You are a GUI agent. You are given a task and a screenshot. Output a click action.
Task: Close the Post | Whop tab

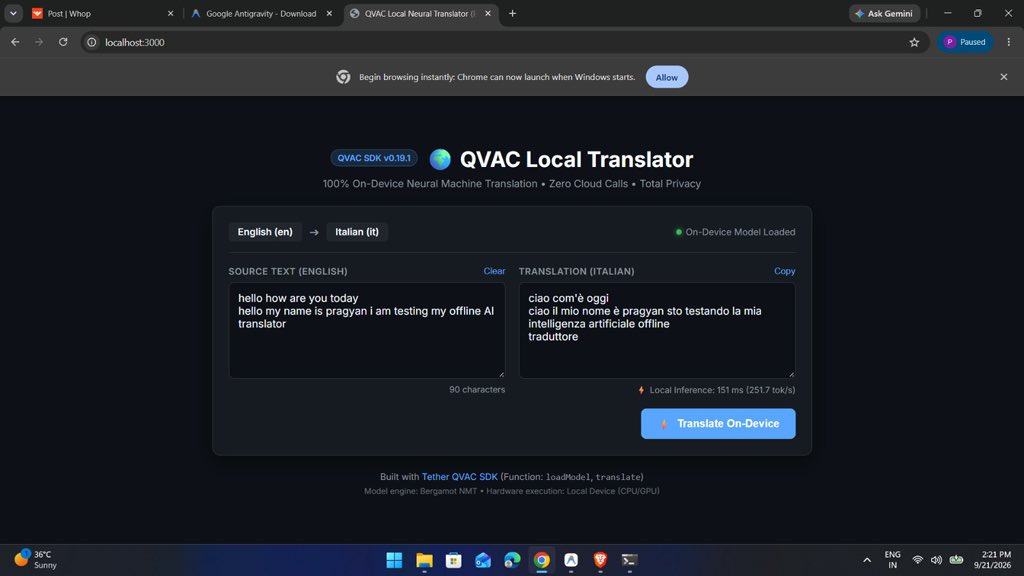170,13
